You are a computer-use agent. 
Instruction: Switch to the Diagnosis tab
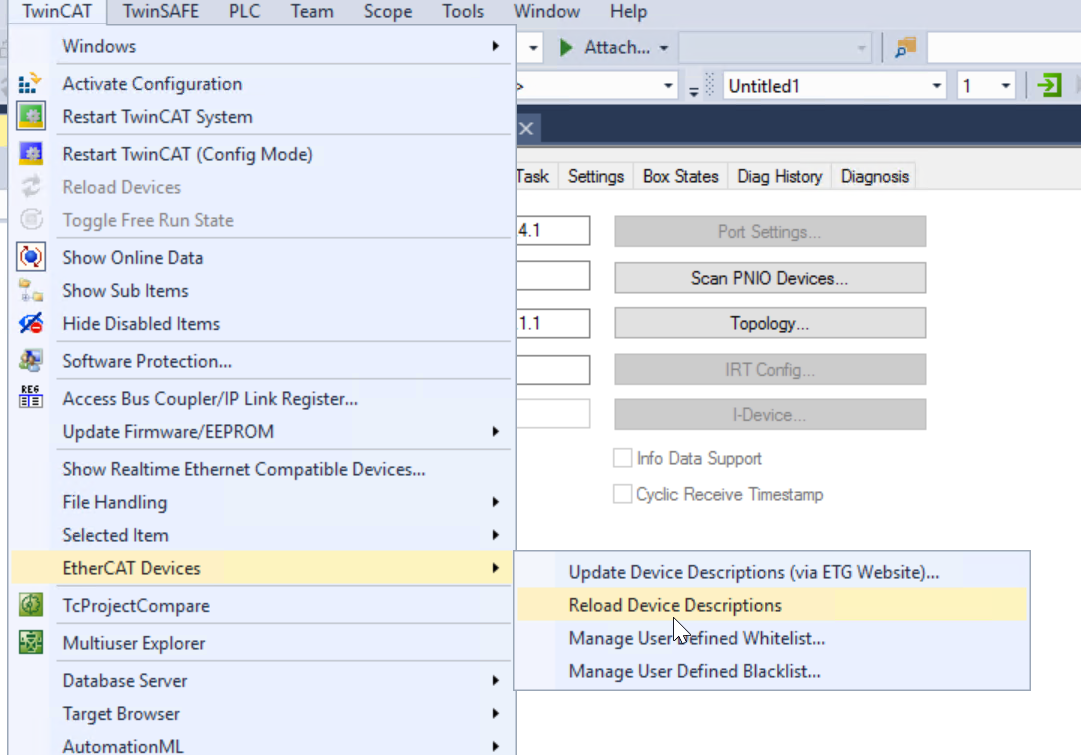(x=874, y=177)
